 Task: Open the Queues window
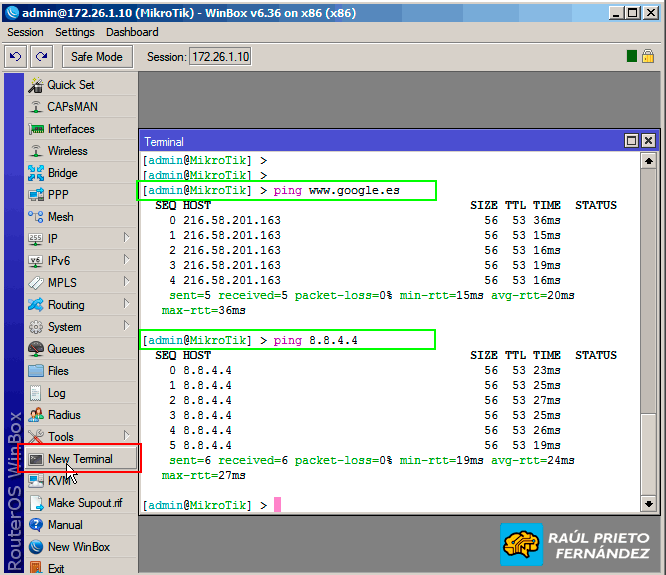tap(66, 349)
